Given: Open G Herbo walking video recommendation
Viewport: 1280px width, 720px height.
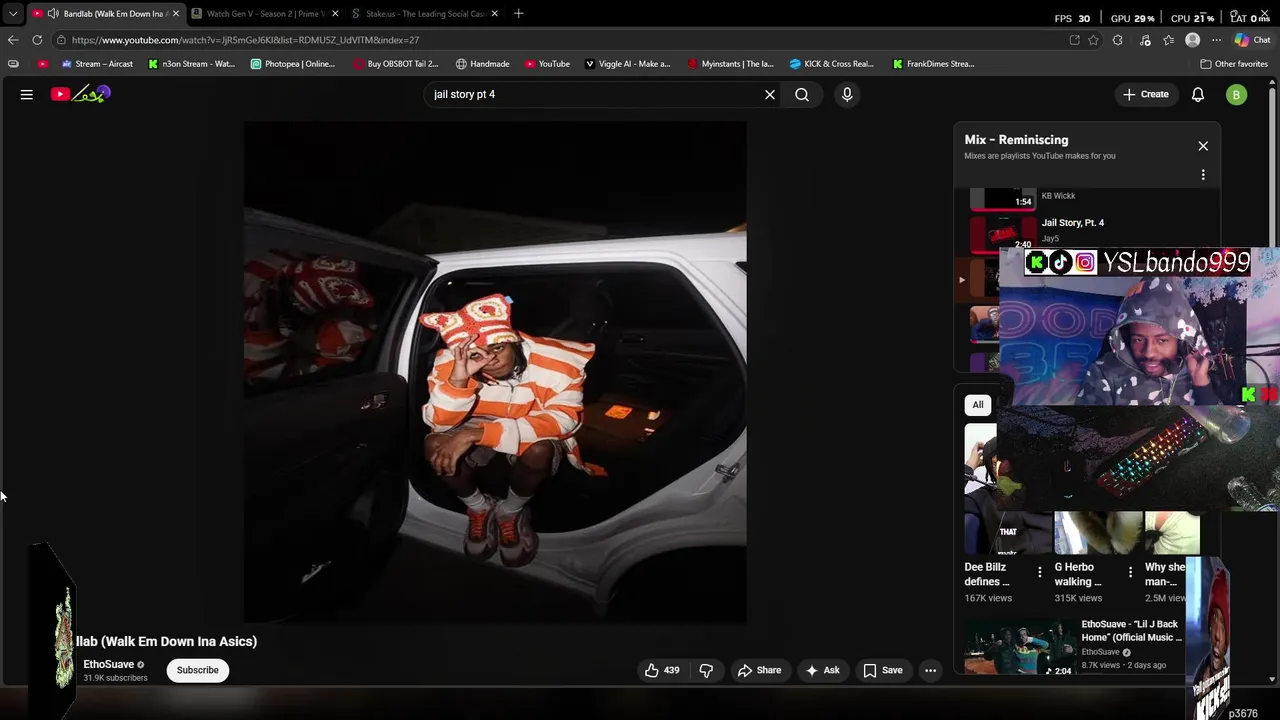Looking at the screenshot, I should (x=1078, y=574).
